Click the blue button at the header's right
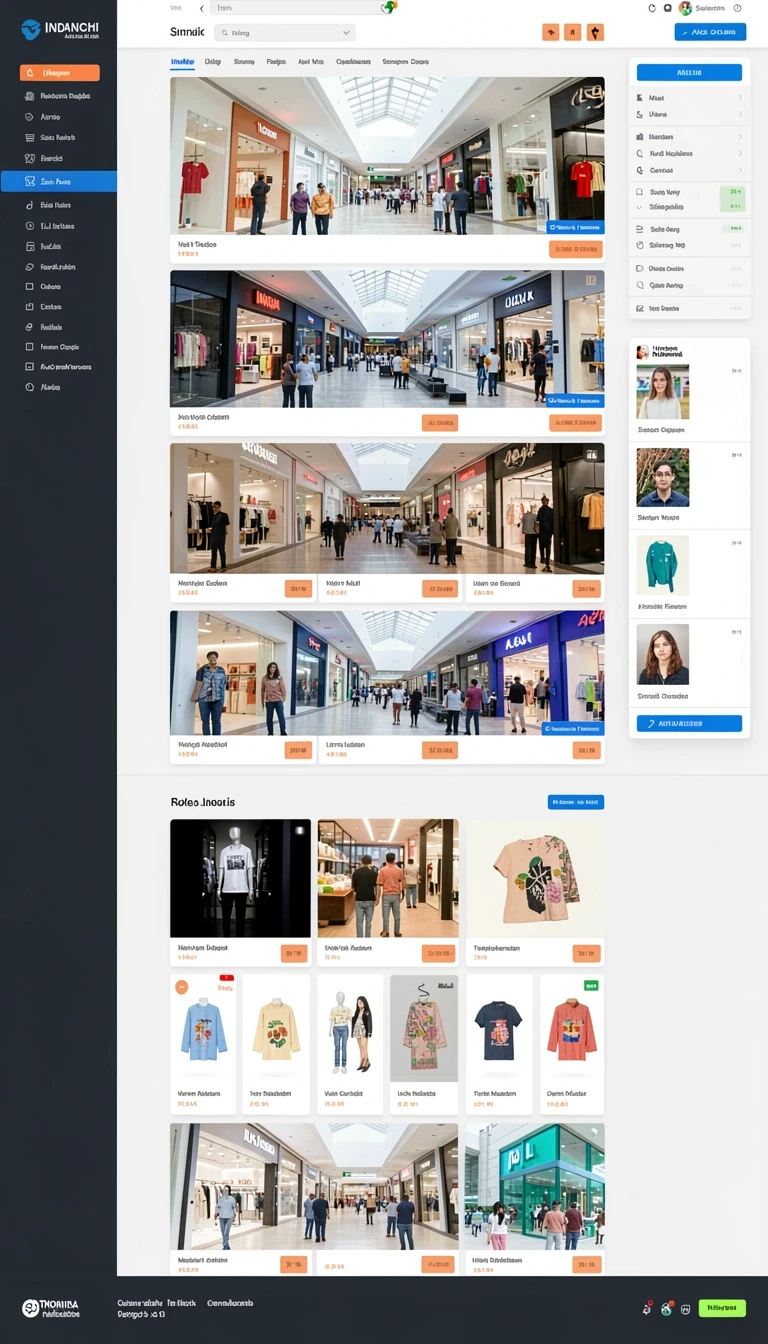Viewport: 768px width, 1344px height. pyautogui.click(x=710, y=32)
